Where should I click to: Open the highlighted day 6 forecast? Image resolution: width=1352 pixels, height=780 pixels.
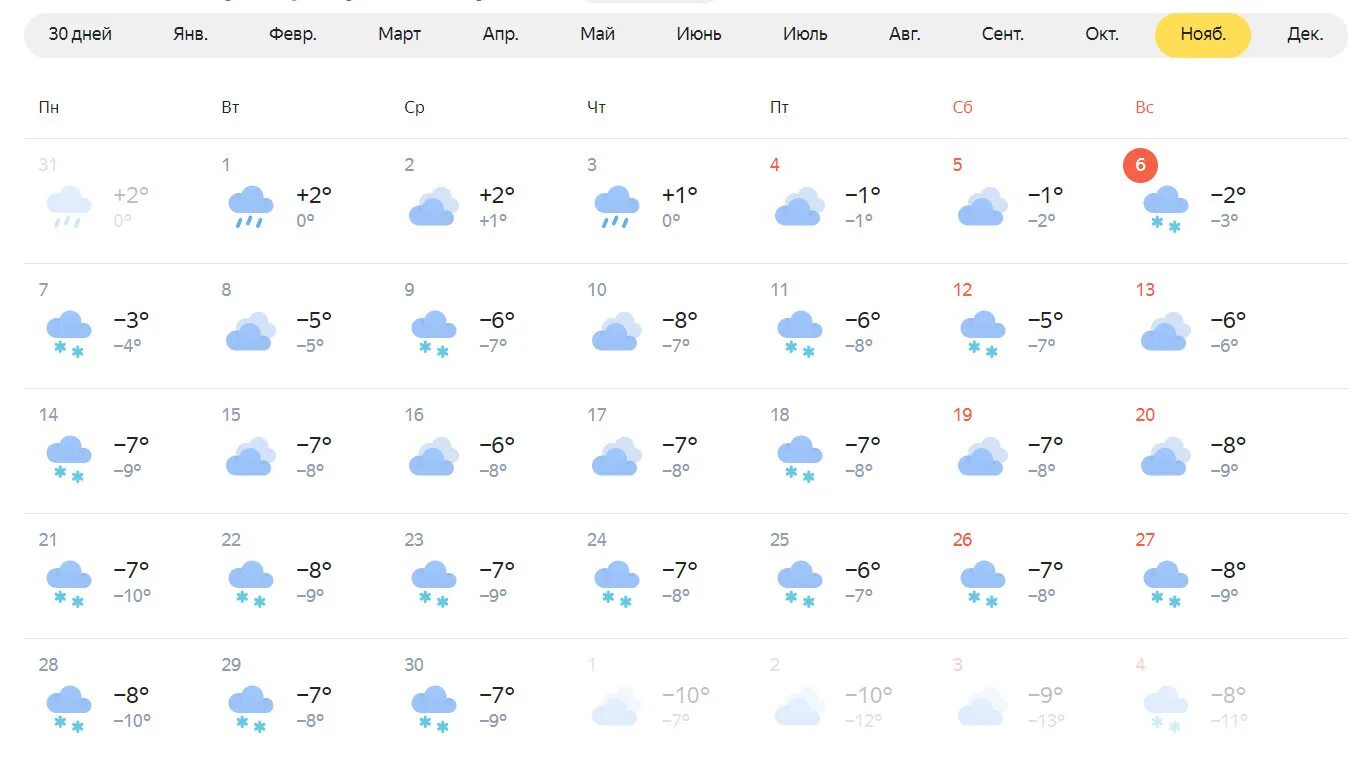click(x=1140, y=165)
